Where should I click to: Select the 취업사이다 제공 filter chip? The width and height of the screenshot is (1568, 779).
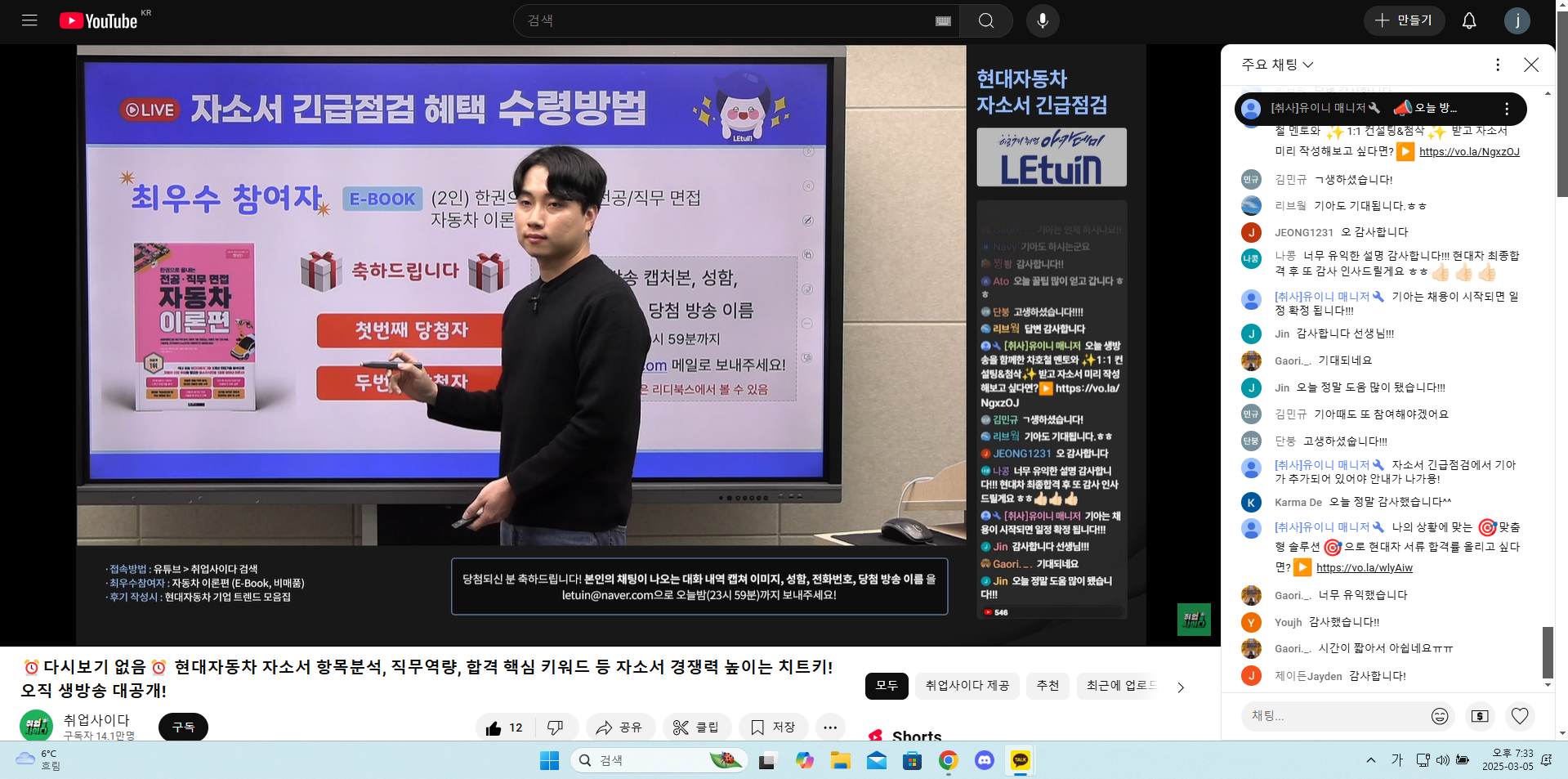(967, 685)
